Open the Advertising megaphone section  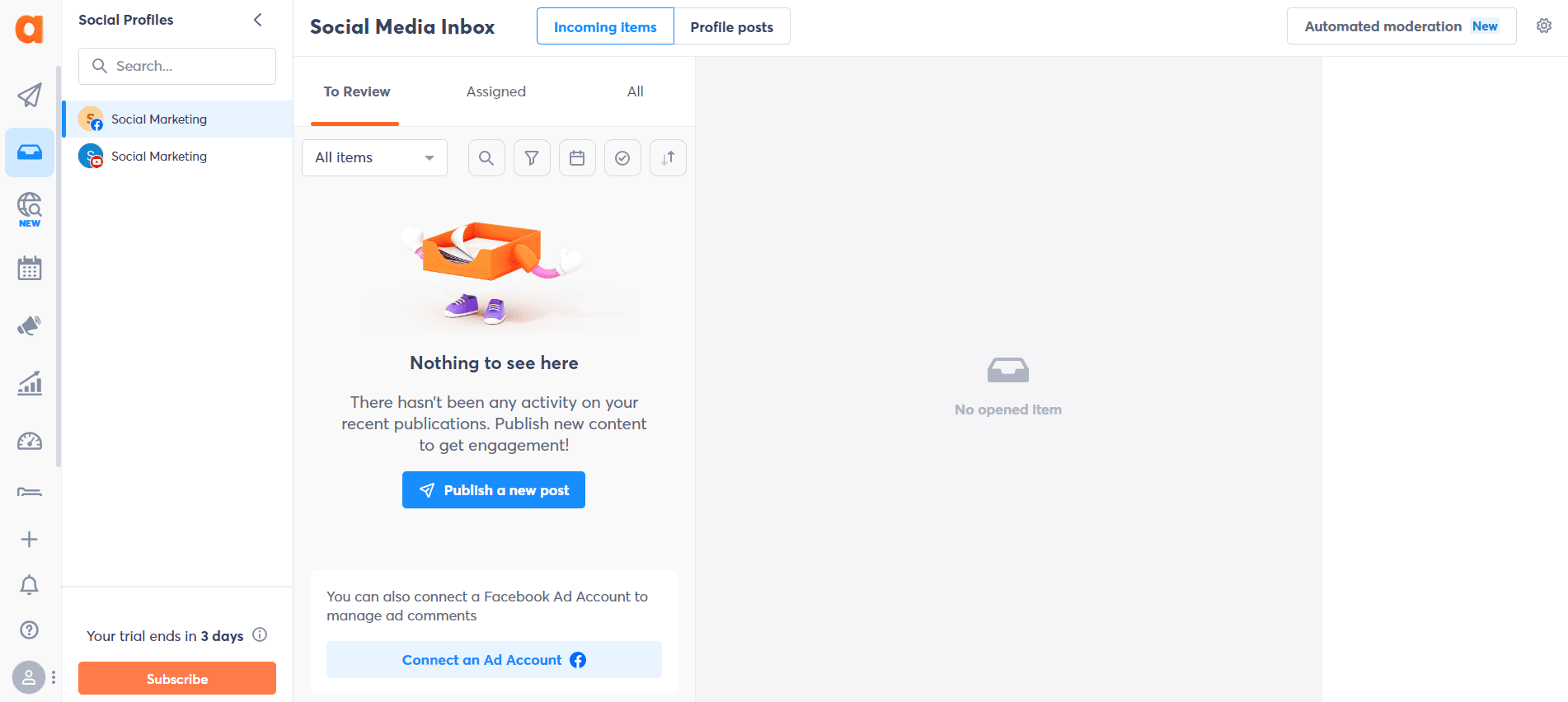29,325
